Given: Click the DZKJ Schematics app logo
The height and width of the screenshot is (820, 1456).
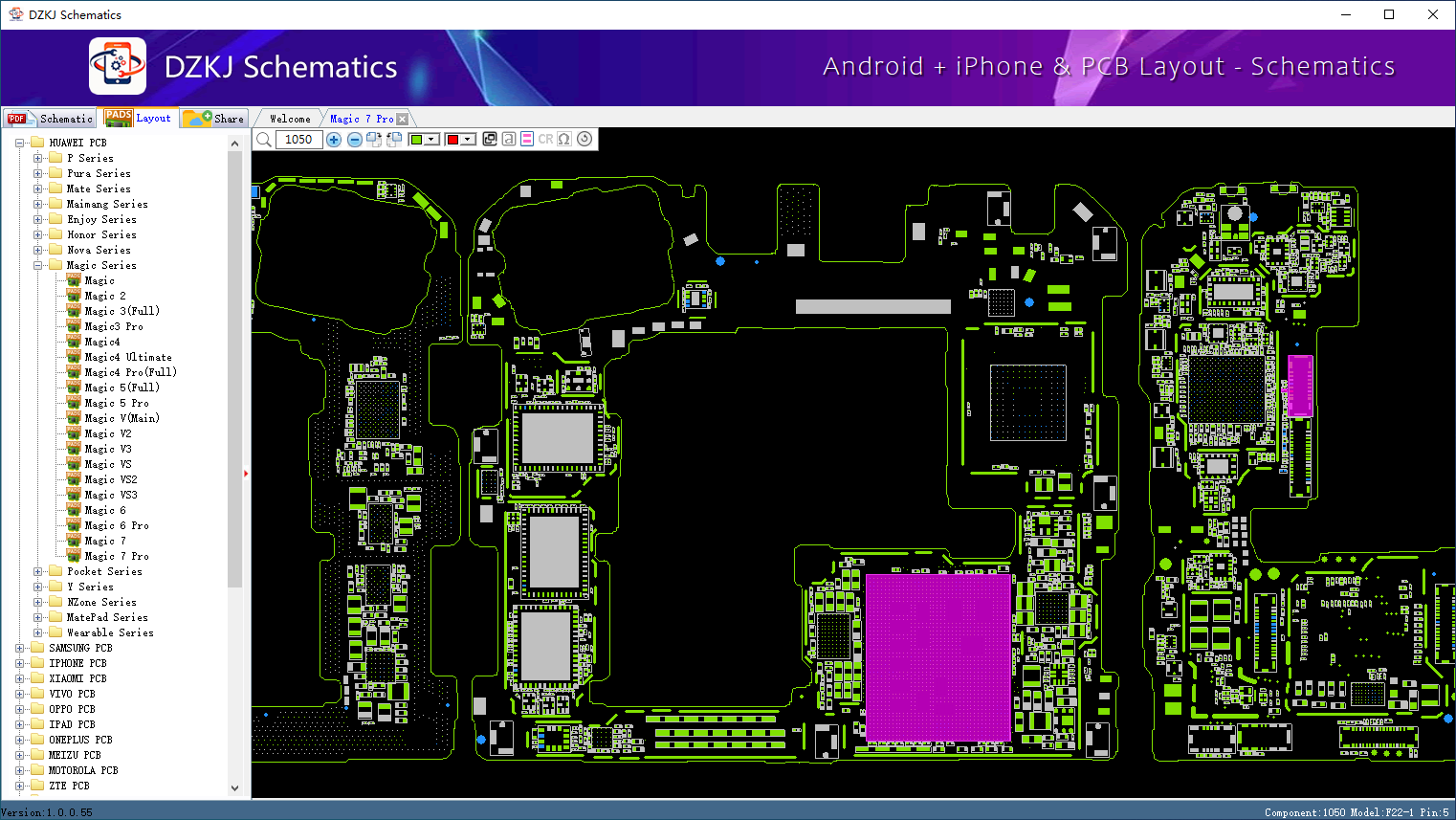Looking at the screenshot, I should click(118, 66).
